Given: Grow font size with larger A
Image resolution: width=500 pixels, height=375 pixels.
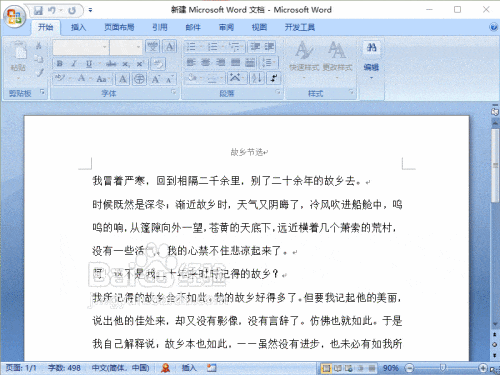Looking at the screenshot, I should point(155,79).
